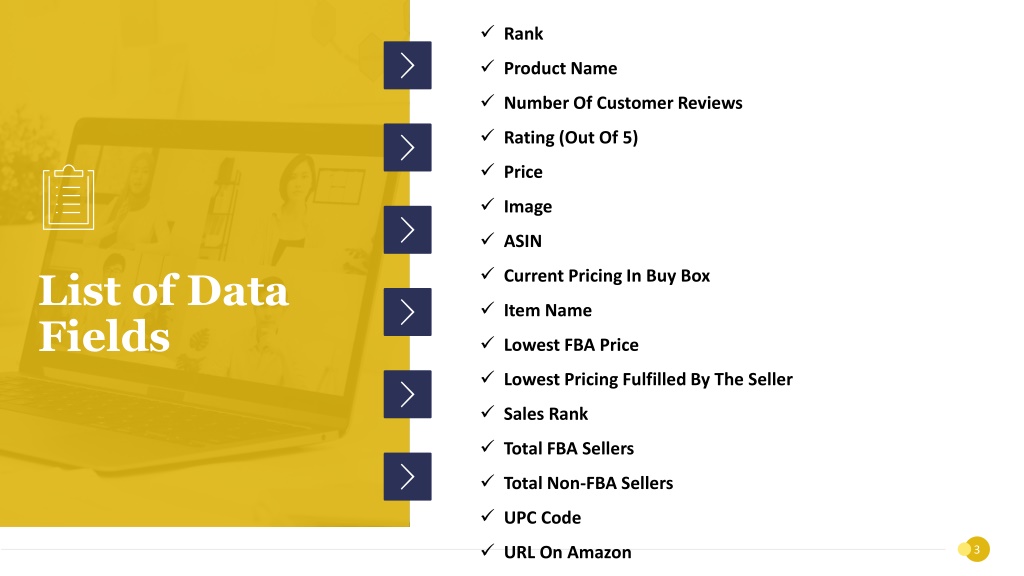This screenshot has width=1024, height=576.
Task: Click the white clipboard icon
Action: tap(69, 197)
